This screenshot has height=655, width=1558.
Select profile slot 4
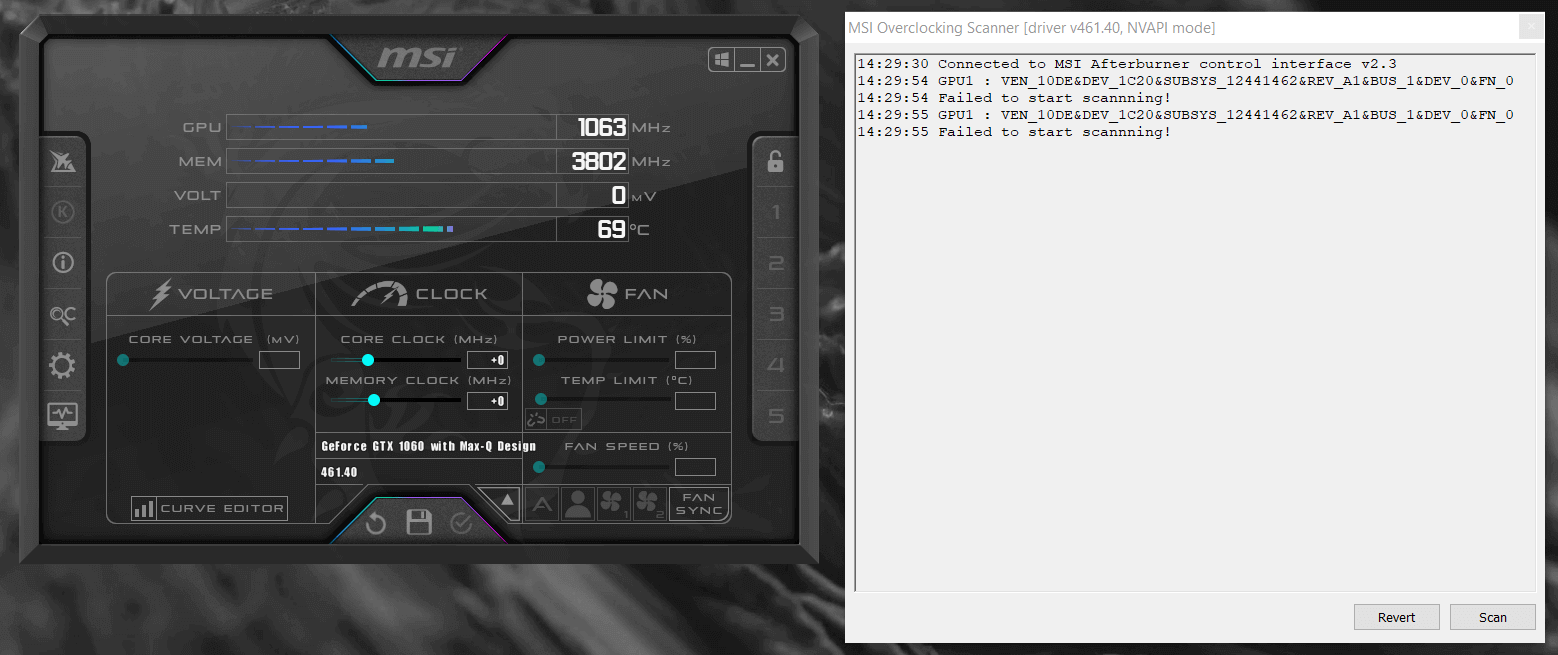[x=776, y=366]
